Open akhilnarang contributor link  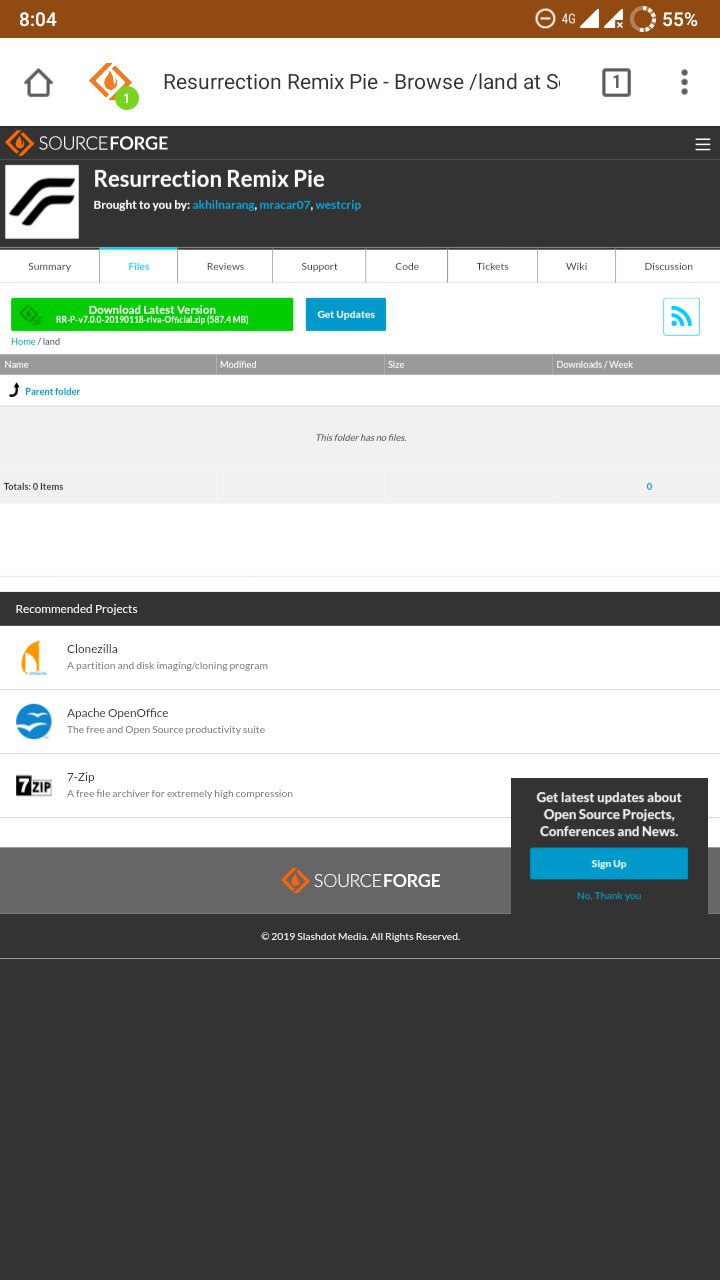coord(223,204)
